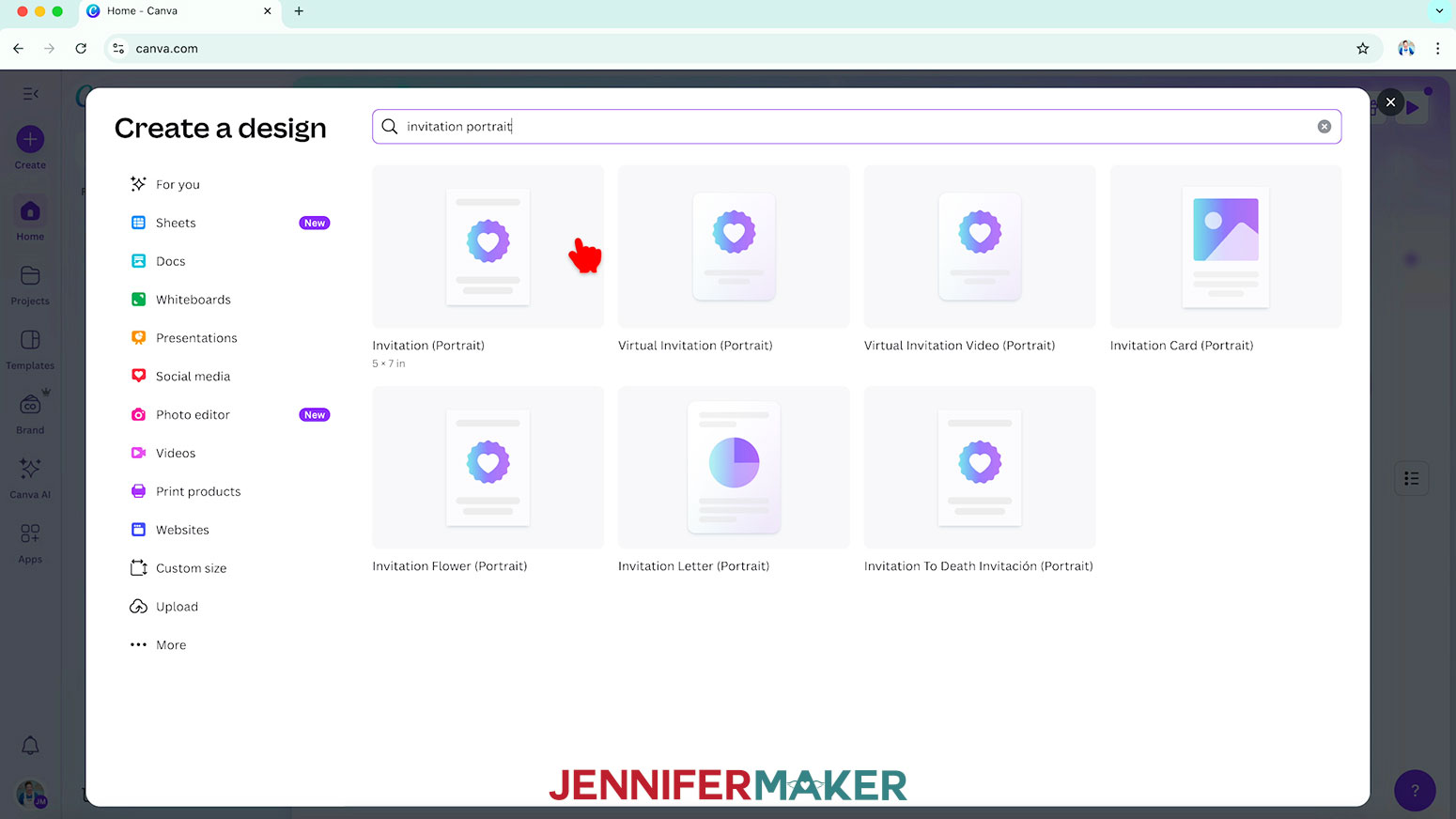Open Projects folder in the sidebar

point(30,285)
